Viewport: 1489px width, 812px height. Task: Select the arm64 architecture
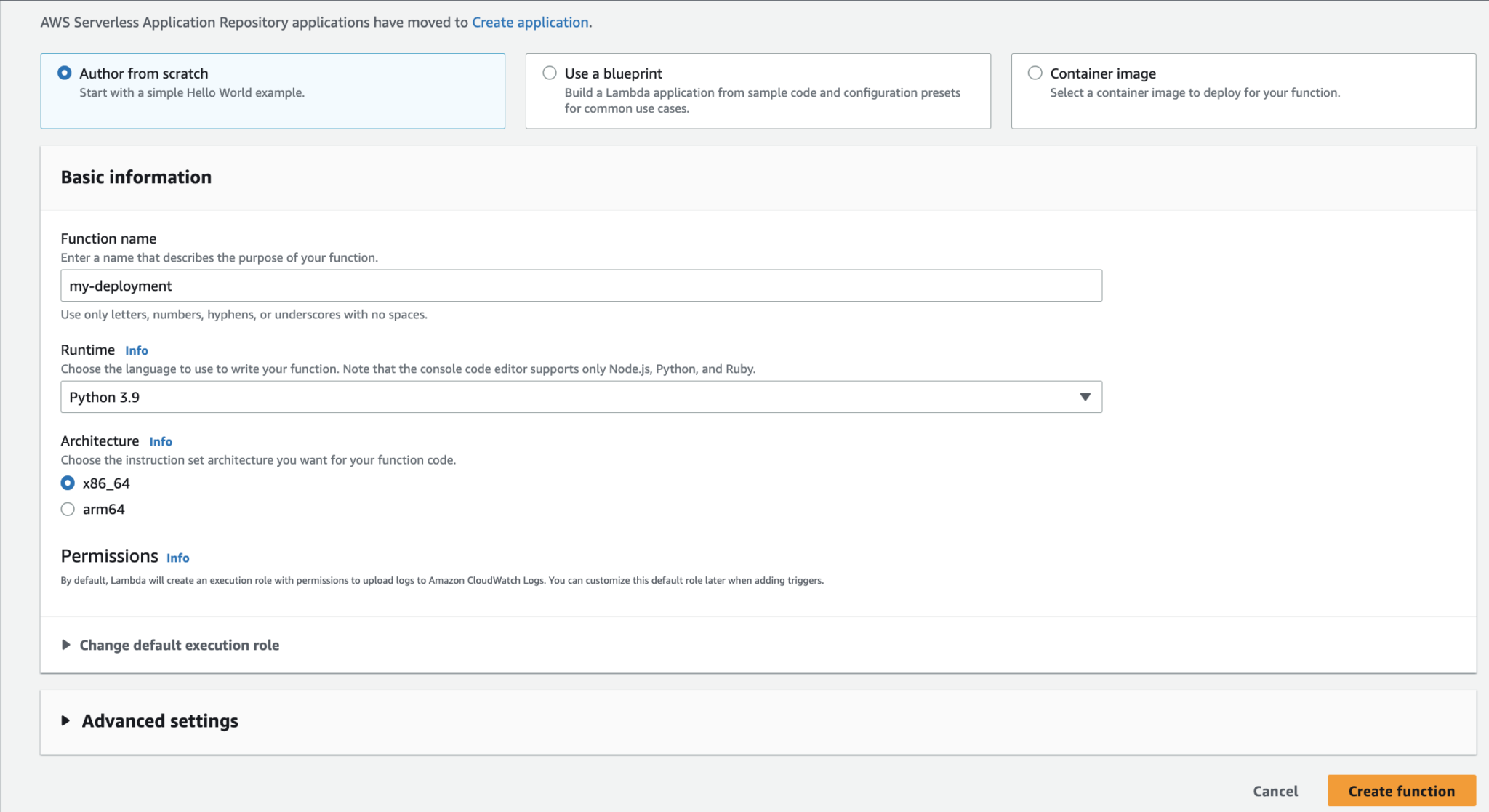click(68, 509)
